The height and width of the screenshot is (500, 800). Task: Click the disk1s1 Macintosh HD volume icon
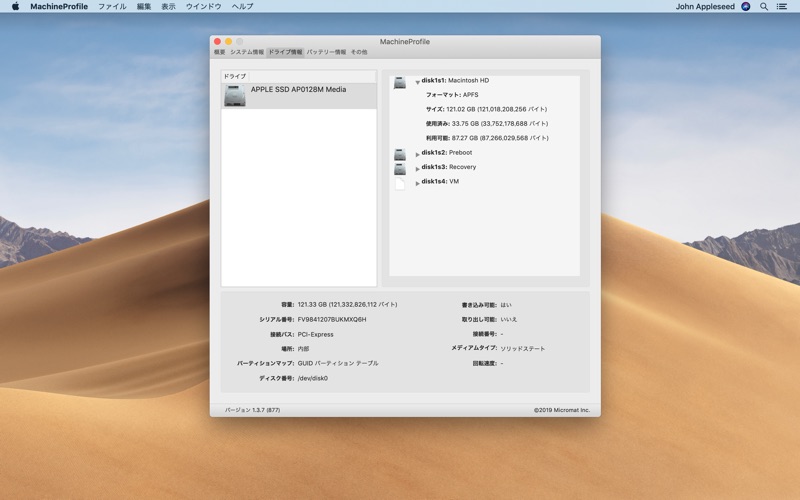[399, 82]
